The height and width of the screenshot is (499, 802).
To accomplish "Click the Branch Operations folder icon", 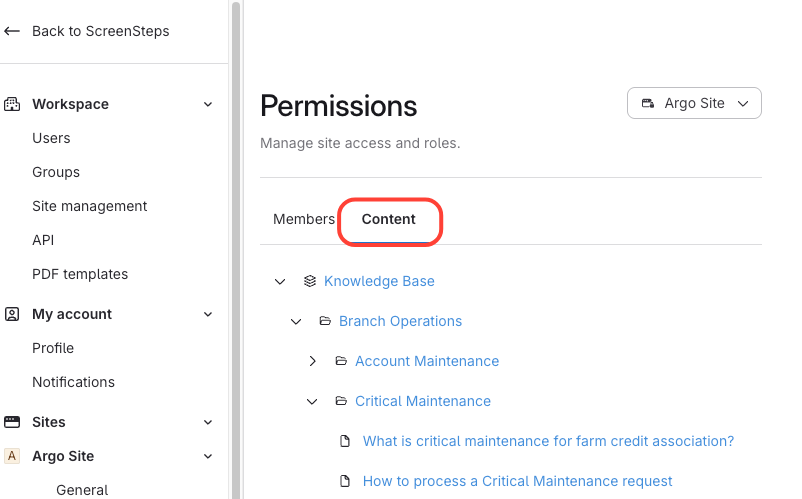I will pos(325,321).
